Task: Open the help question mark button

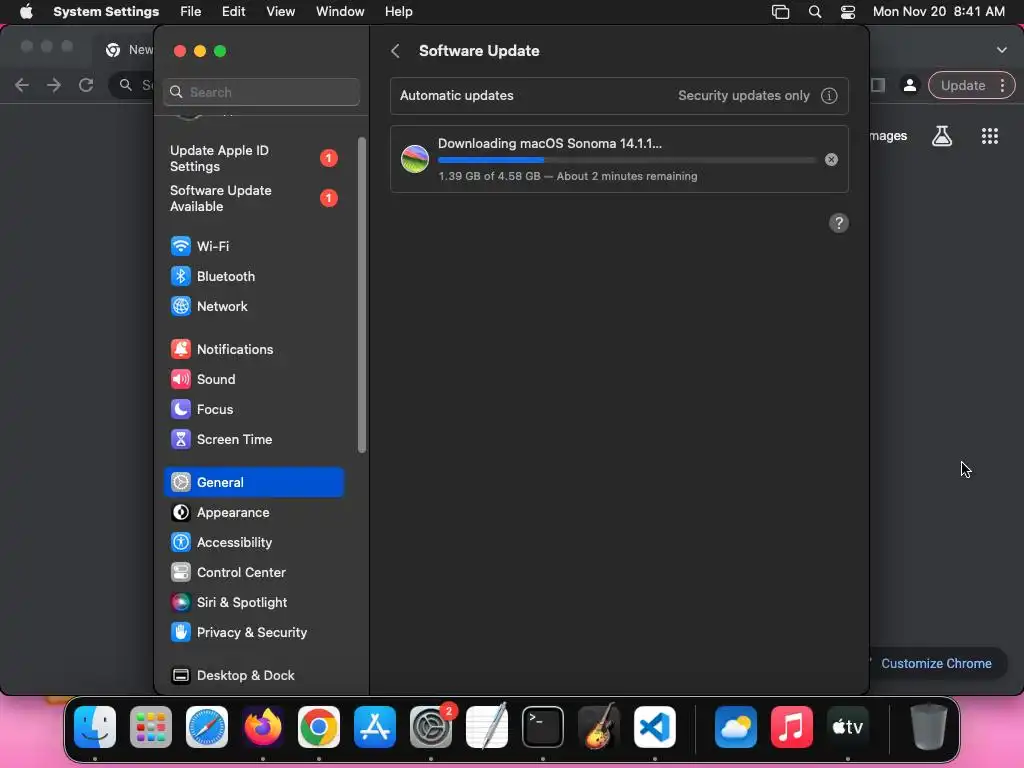Action: 839,223
